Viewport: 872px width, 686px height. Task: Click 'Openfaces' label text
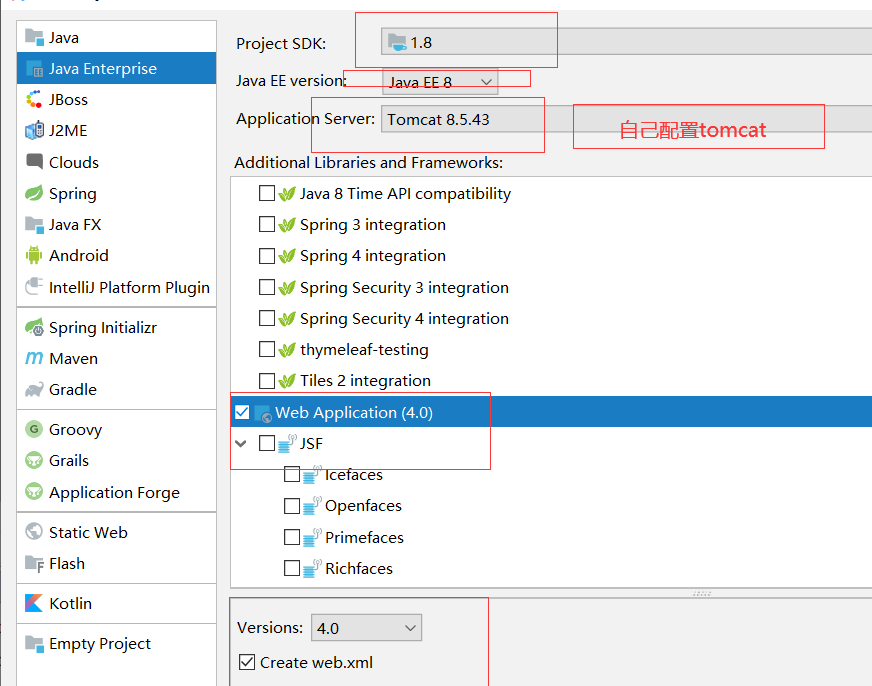[364, 506]
